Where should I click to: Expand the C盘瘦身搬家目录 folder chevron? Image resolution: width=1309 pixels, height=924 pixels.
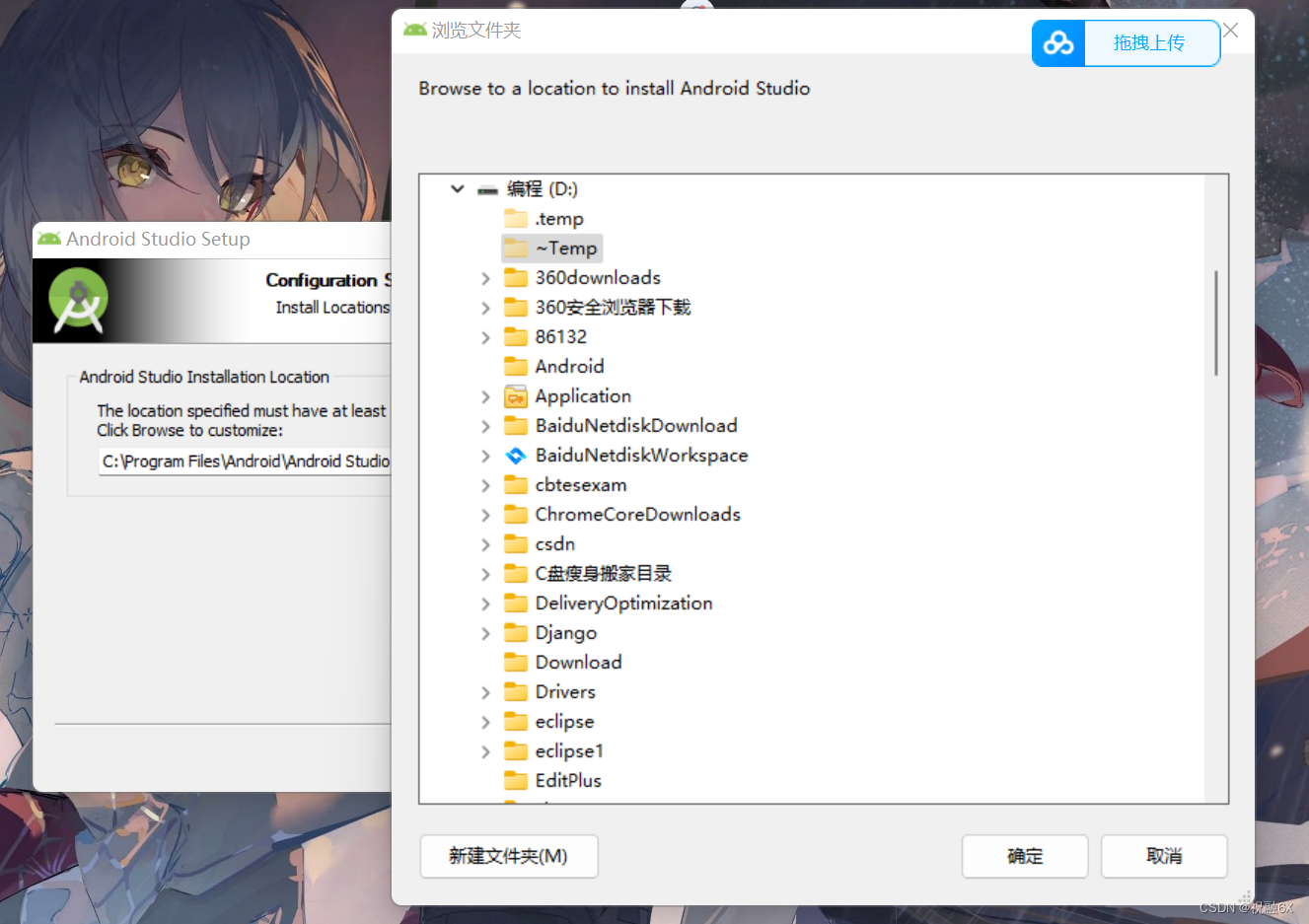click(x=485, y=574)
